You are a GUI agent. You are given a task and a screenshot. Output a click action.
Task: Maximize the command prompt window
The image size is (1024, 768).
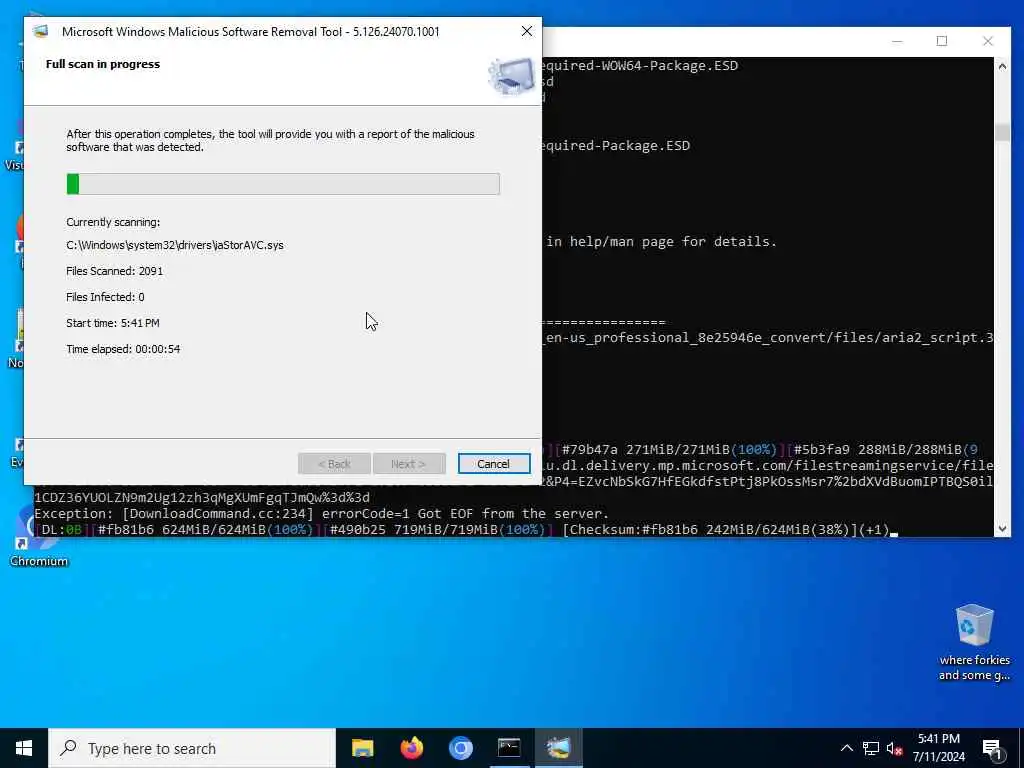(x=942, y=41)
